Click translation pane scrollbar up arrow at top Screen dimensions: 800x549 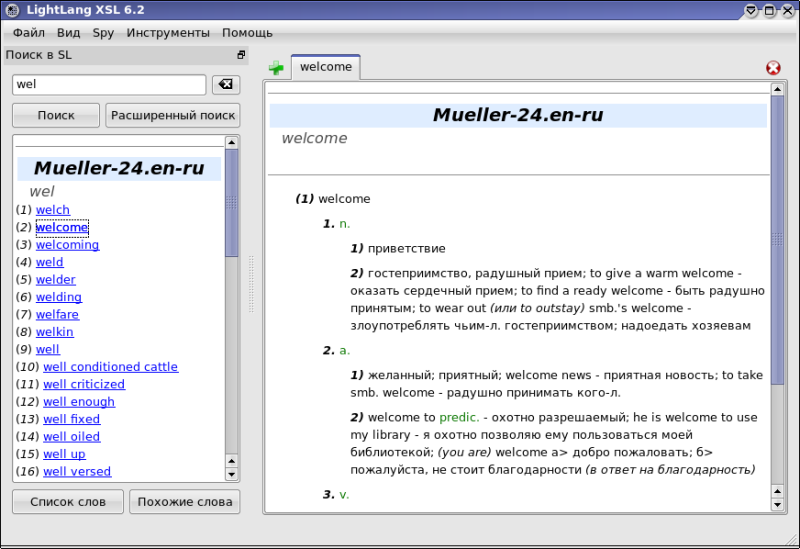[777, 89]
